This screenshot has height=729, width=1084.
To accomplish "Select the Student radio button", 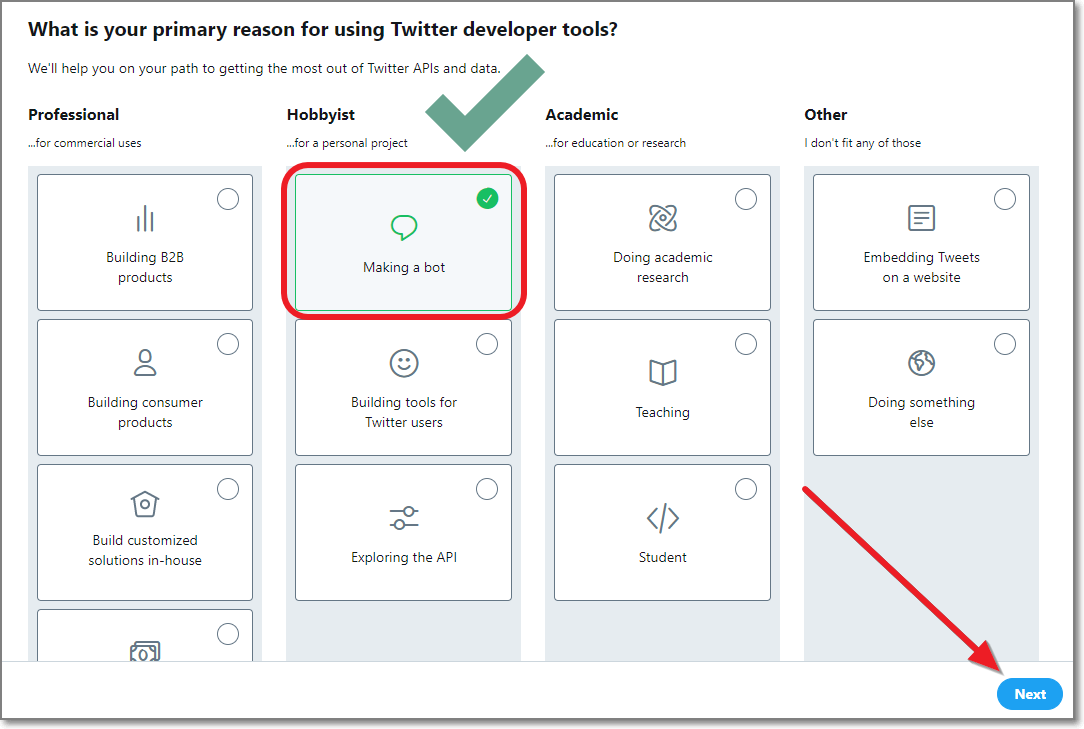I will point(746,489).
